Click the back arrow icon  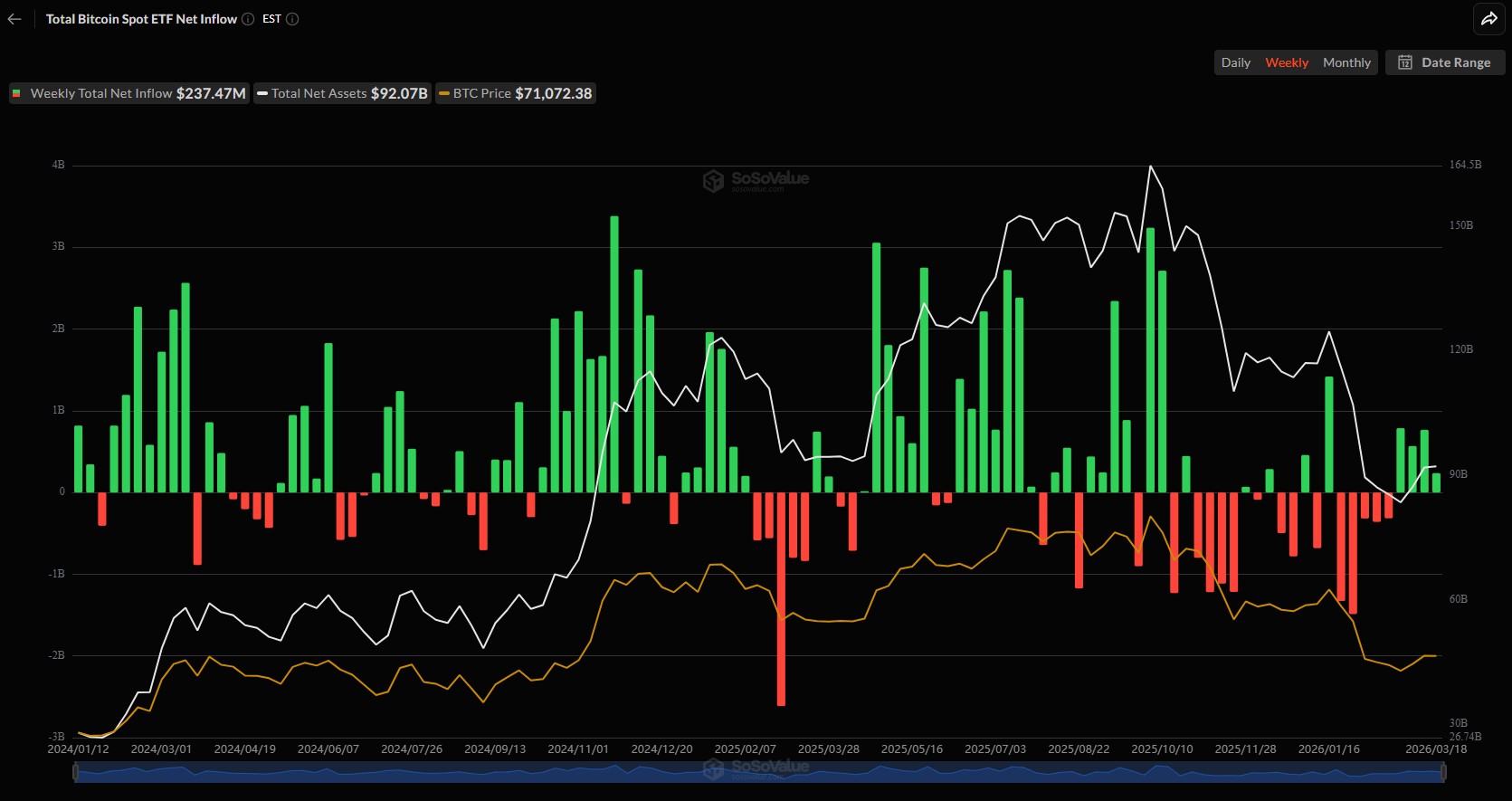[x=14, y=19]
